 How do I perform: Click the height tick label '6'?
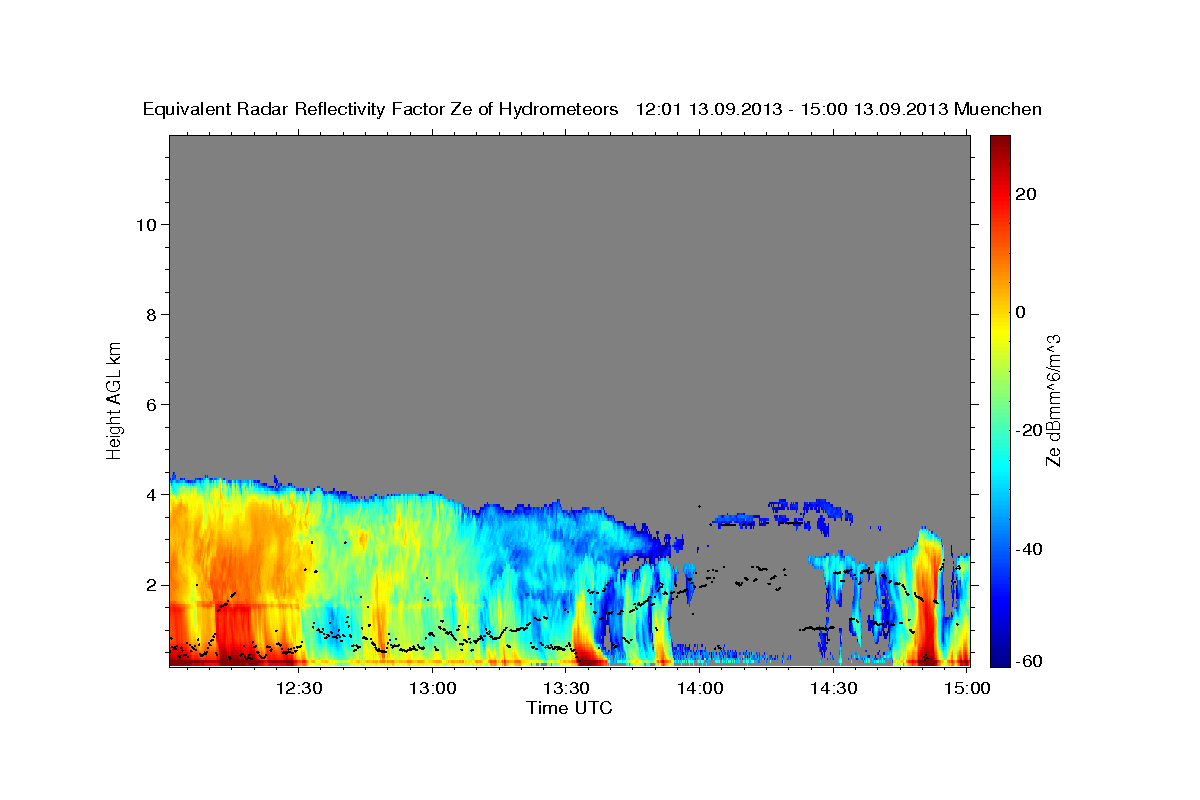click(151, 405)
